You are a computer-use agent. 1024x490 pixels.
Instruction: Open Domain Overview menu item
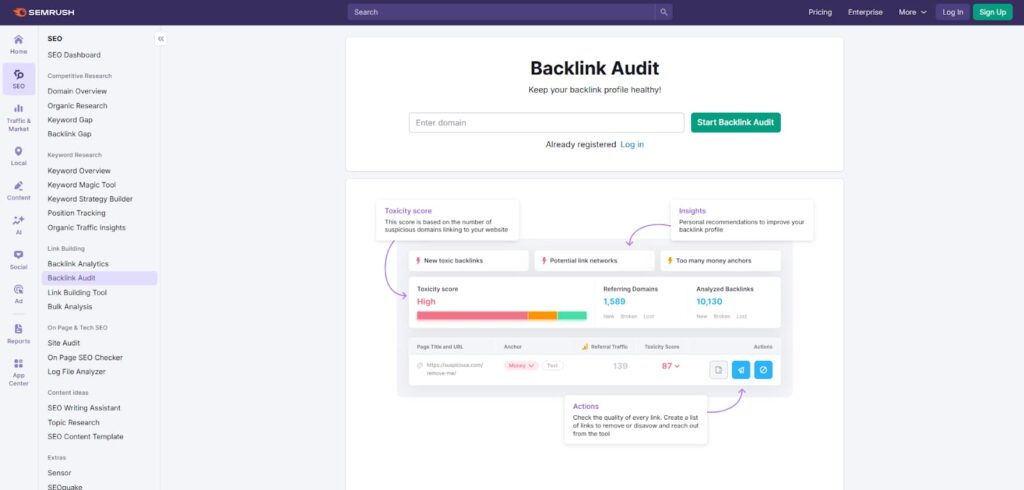77,91
